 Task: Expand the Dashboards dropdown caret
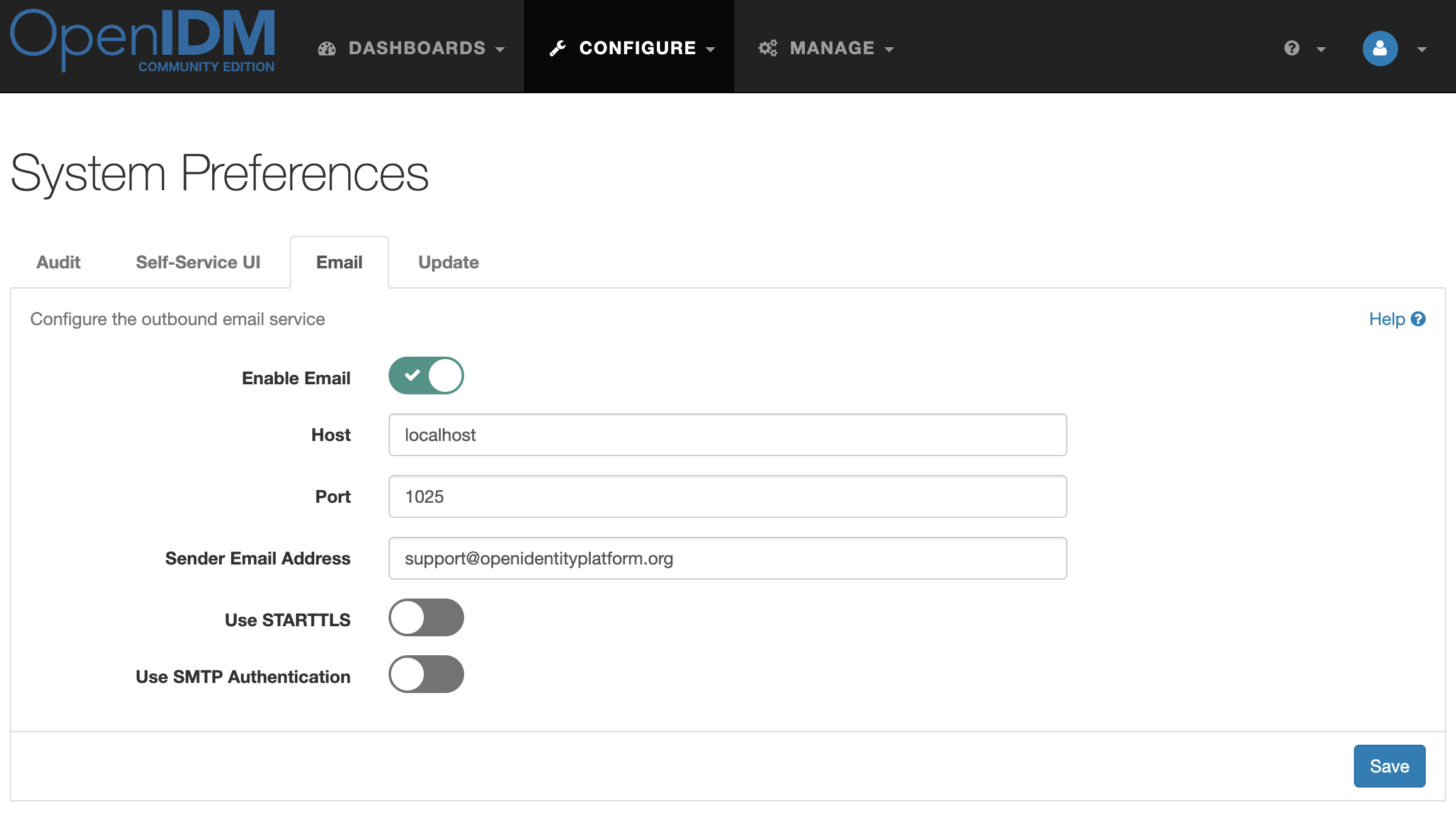point(501,49)
